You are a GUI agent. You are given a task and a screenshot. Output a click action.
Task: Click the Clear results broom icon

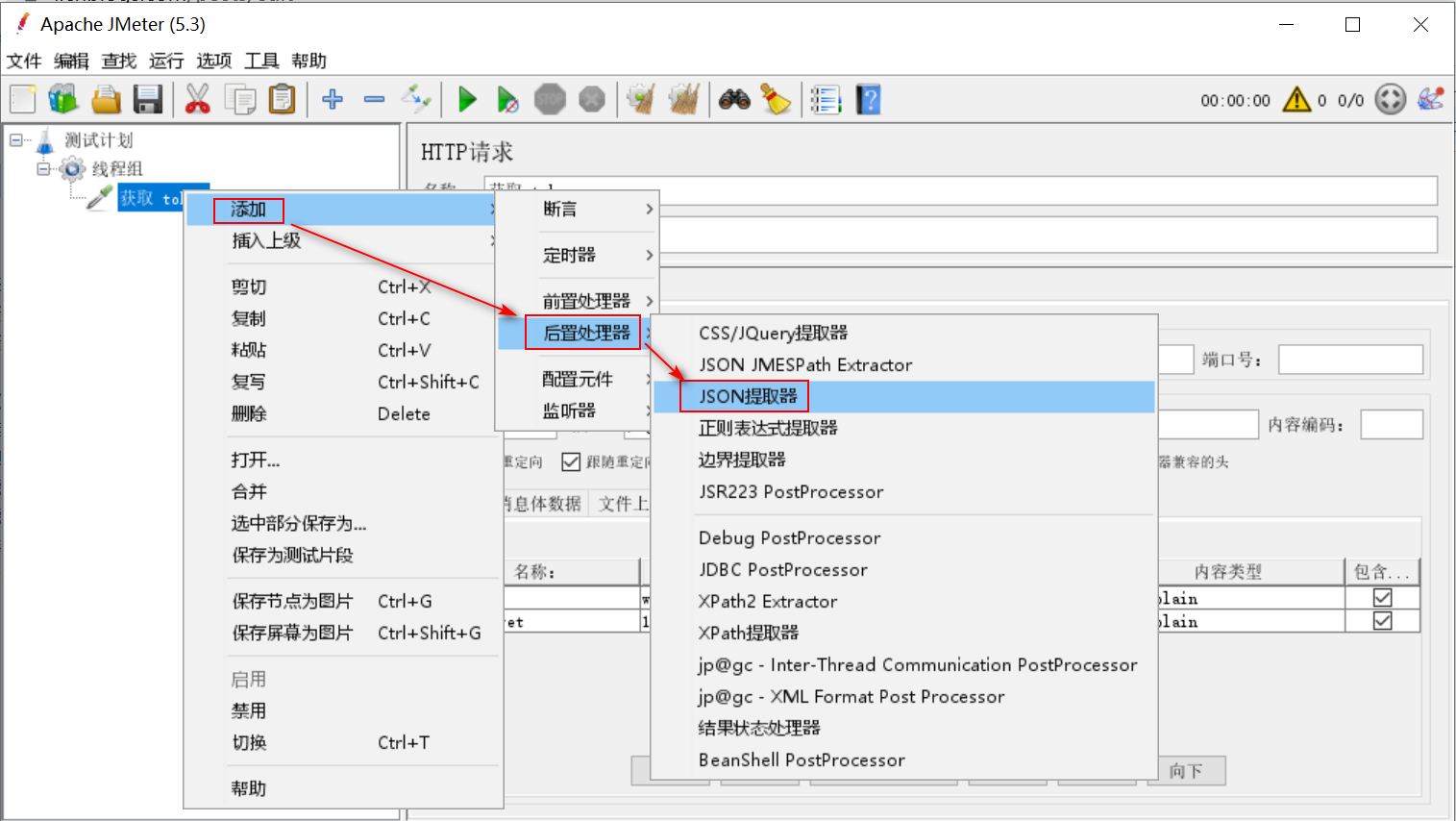click(641, 99)
